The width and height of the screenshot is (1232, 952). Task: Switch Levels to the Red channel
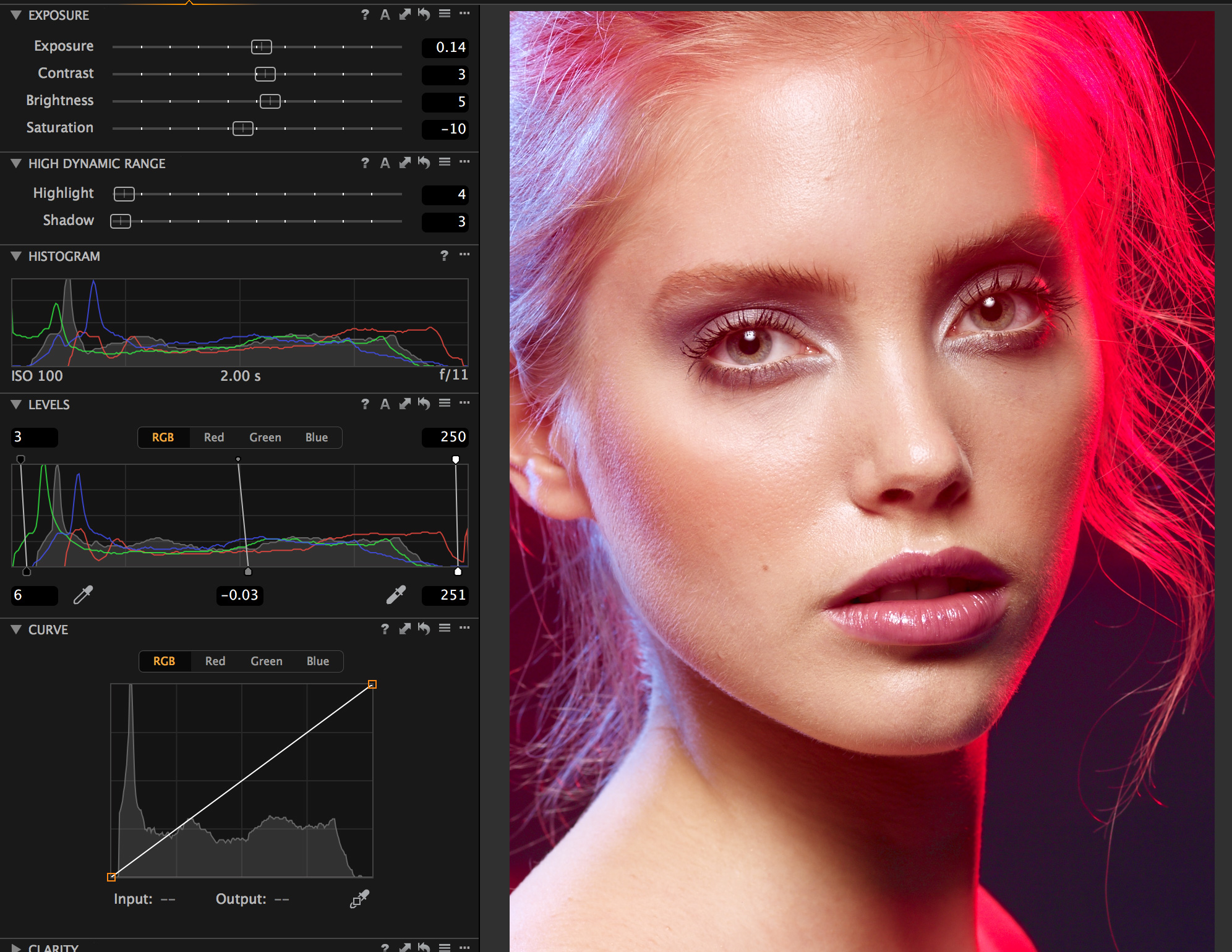(214, 437)
